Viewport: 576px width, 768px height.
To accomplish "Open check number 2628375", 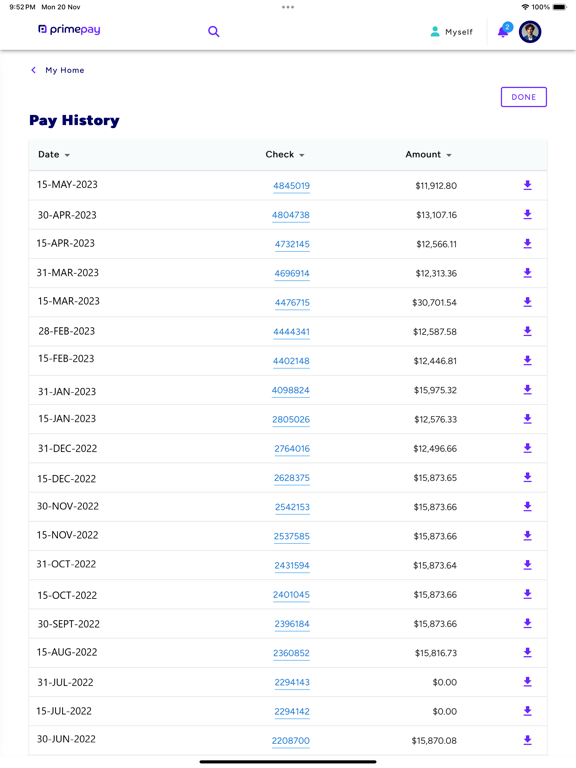I will click(x=292, y=478).
